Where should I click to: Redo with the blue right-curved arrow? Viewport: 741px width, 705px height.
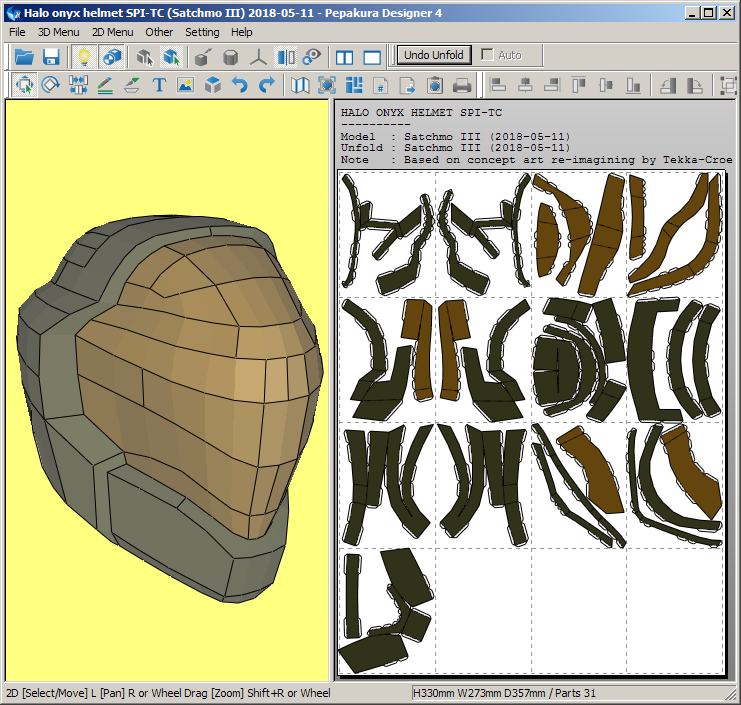(x=267, y=85)
